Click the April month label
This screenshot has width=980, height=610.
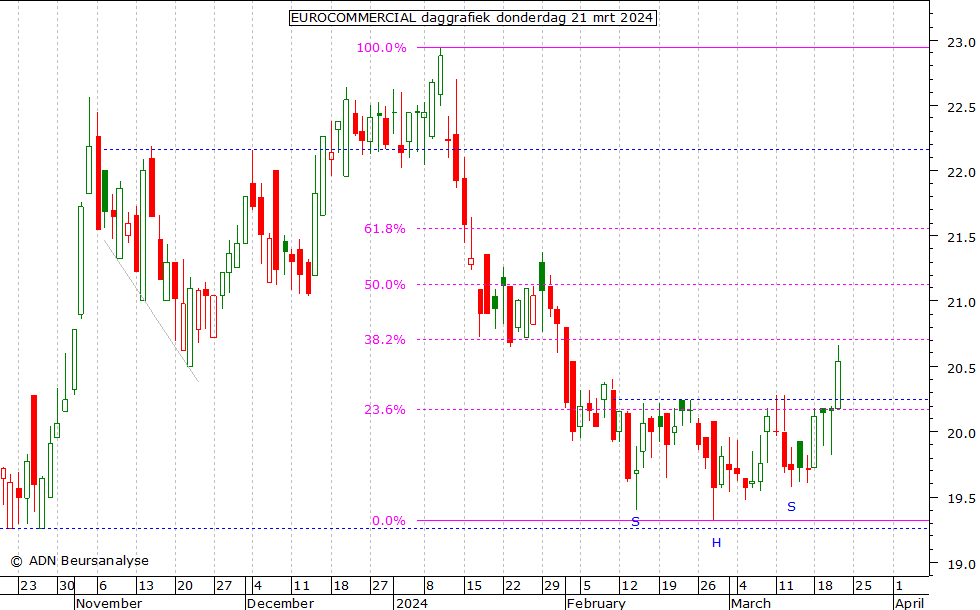coord(909,603)
